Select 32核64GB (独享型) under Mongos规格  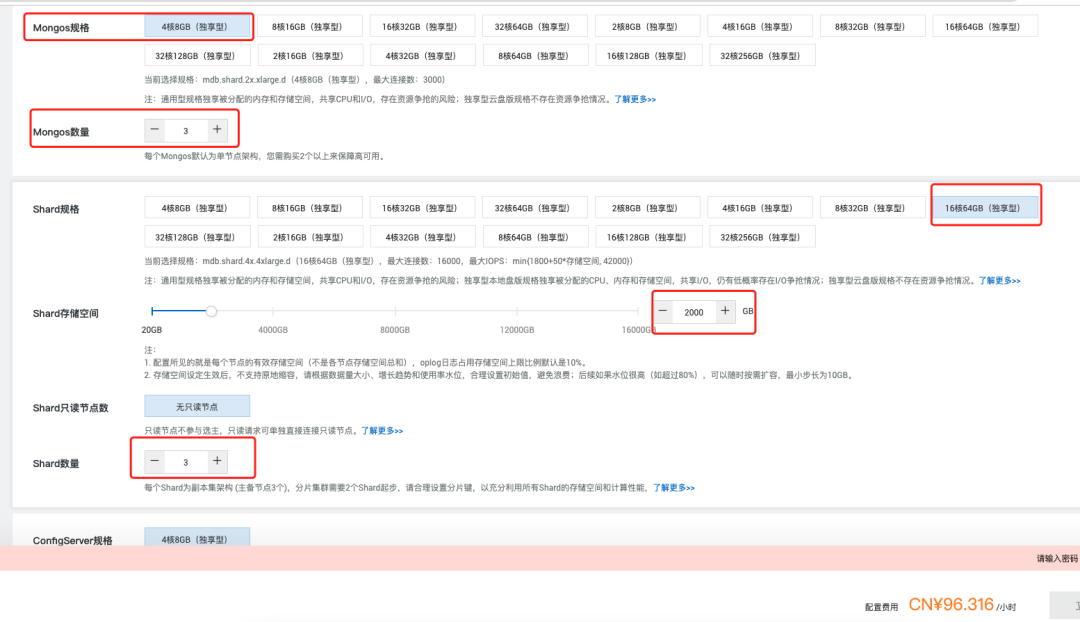(x=534, y=27)
